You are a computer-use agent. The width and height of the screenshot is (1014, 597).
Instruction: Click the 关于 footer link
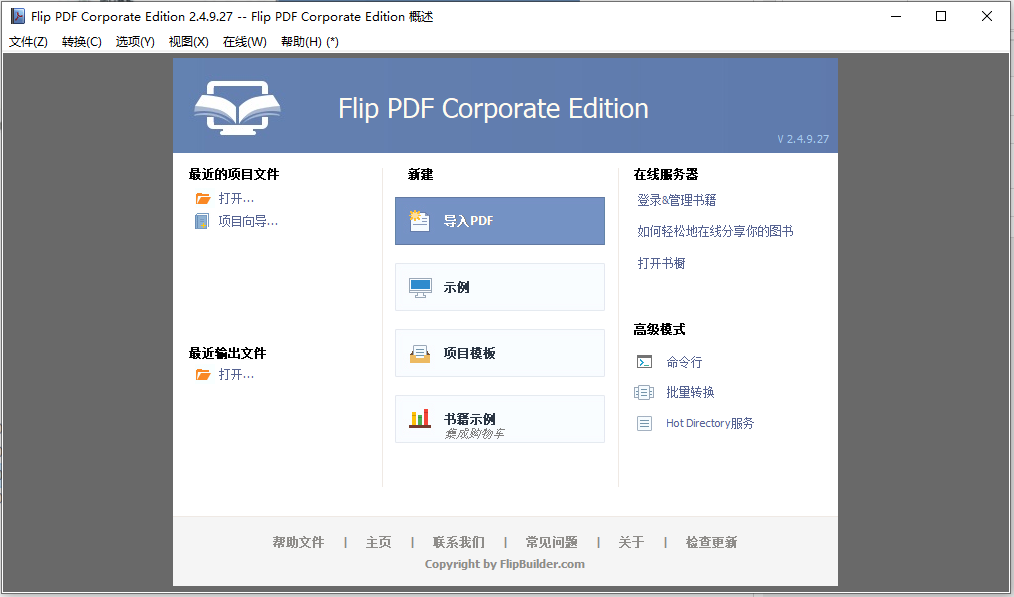tap(631, 543)
